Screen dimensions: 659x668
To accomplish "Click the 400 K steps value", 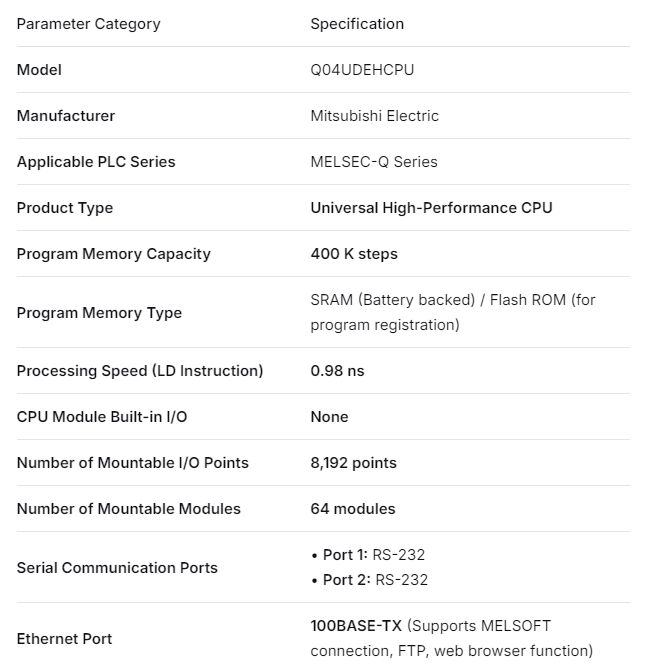I will [353, 254].
